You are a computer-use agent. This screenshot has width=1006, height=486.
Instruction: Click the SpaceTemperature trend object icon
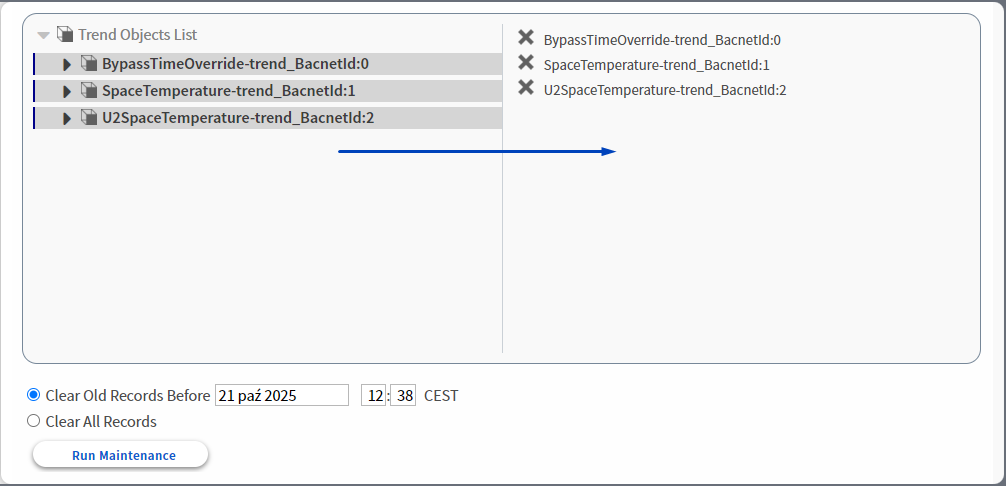(88, 91)
